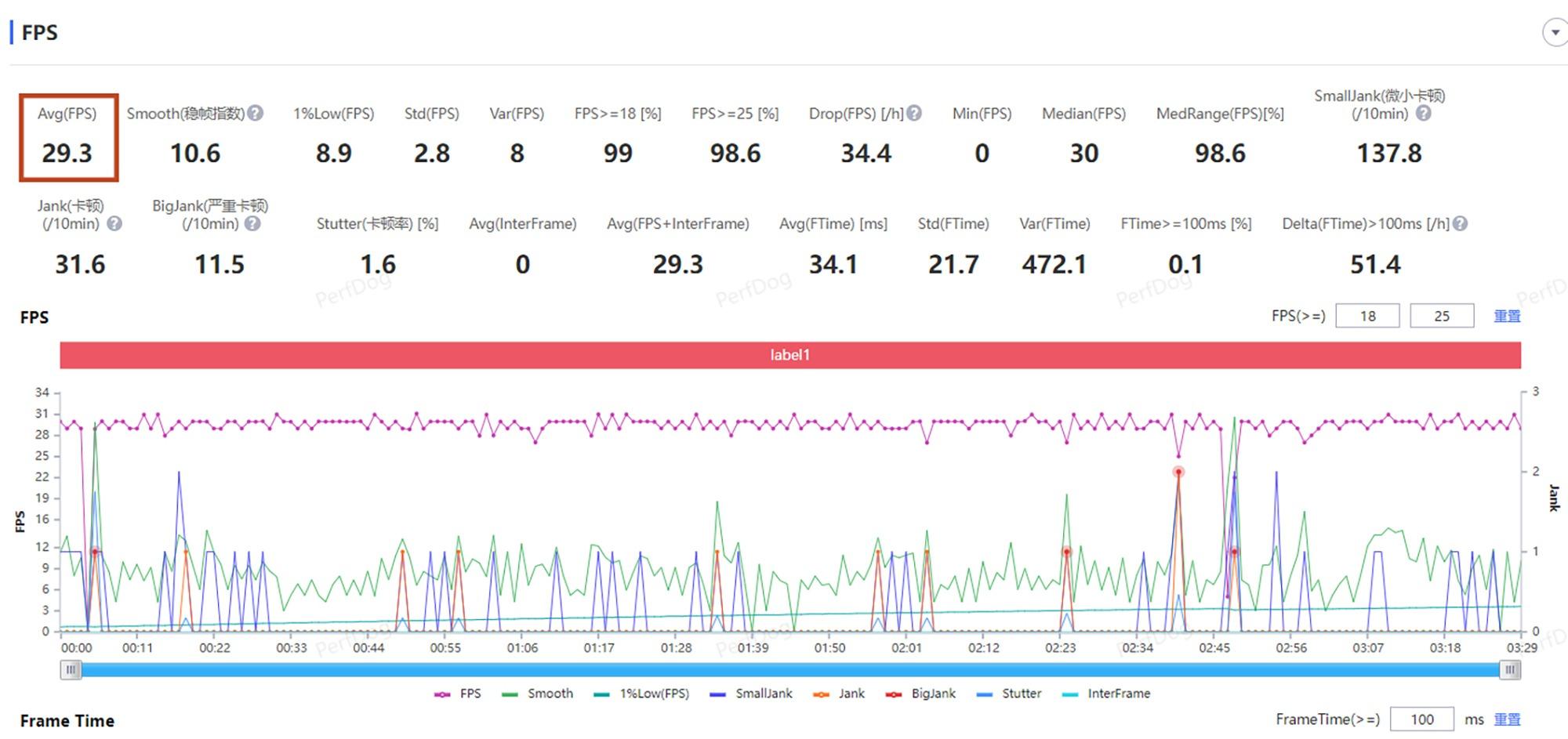Click the Drop(FPS) value 34.4
This screenshot has width=1568, height=739.
[866, 153]
